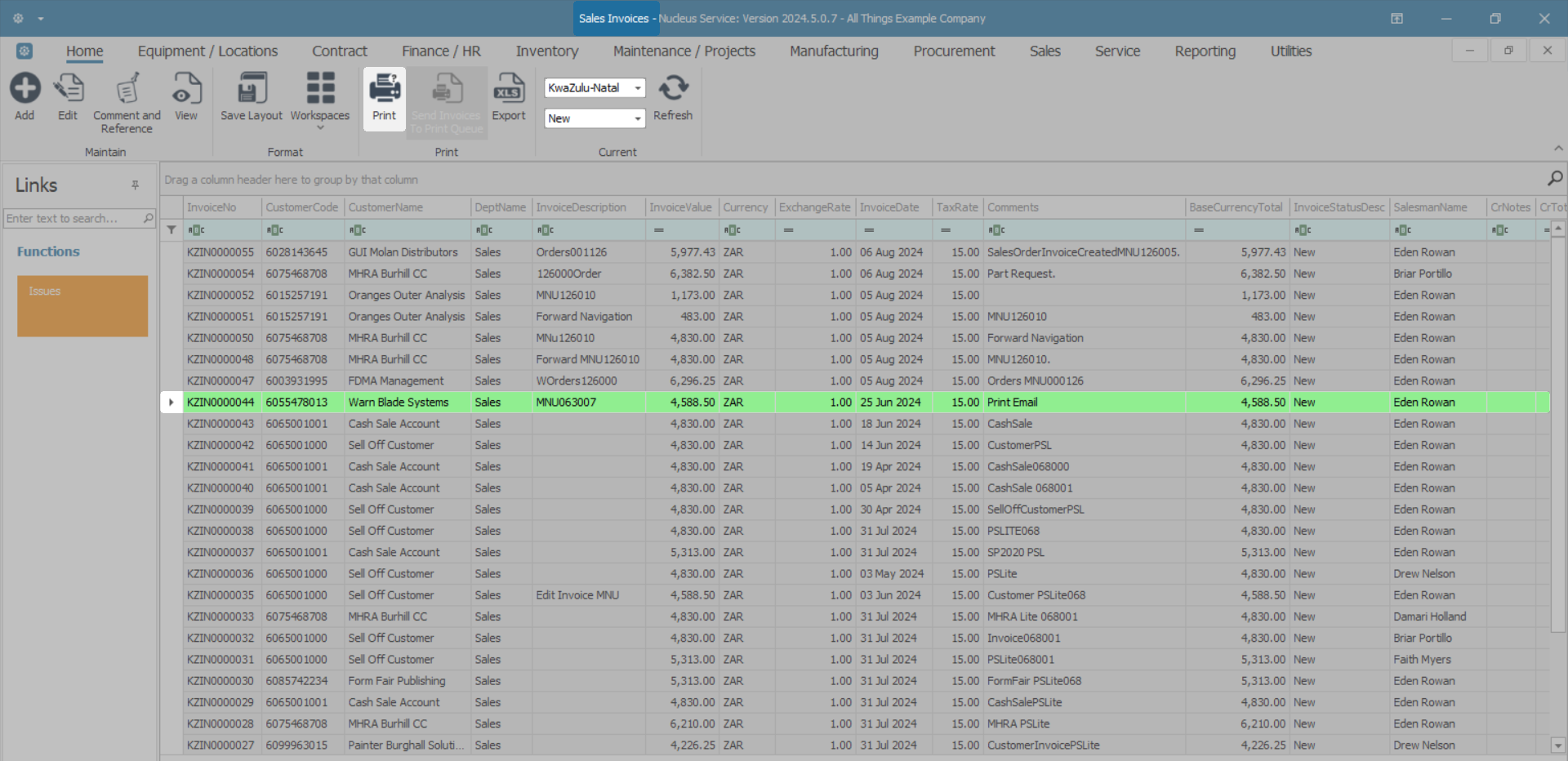
Task: Sort by the InvoiceValue column header
Action: [x=682, y=207]
